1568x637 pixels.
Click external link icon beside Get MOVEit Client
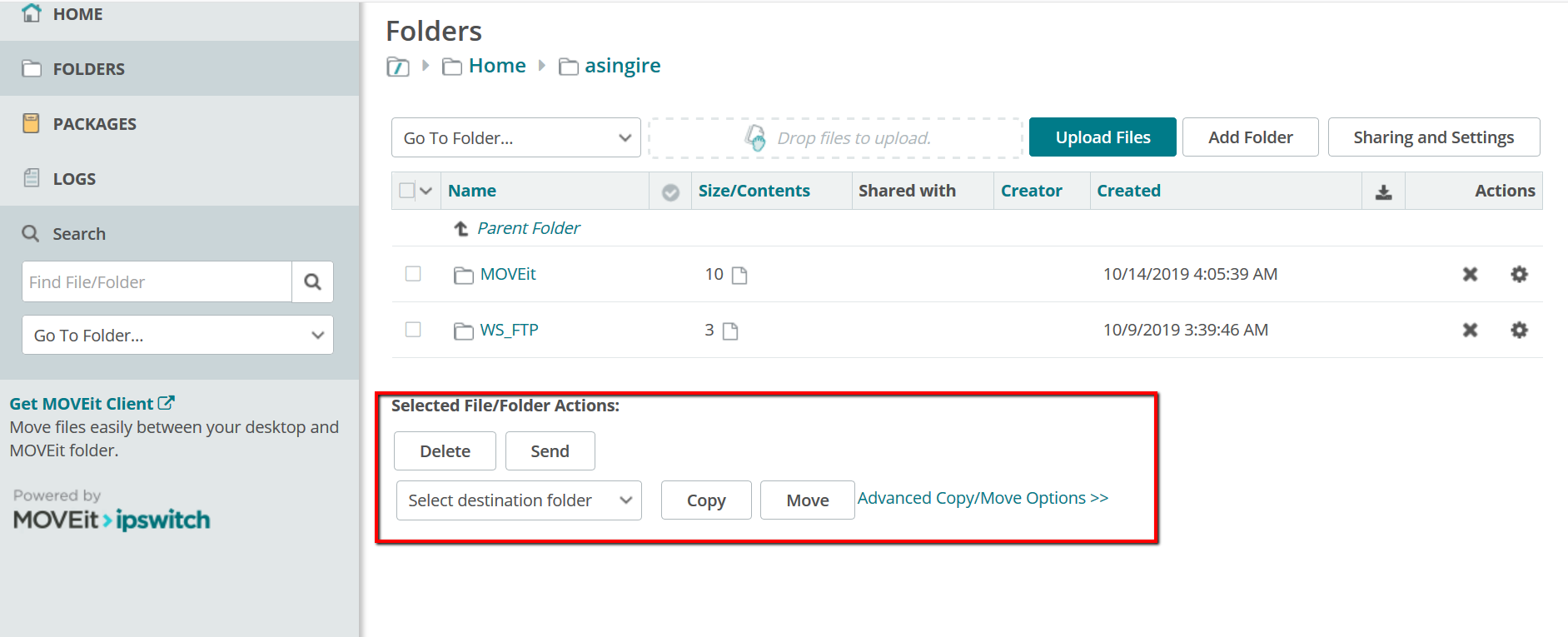pos(167,403)
